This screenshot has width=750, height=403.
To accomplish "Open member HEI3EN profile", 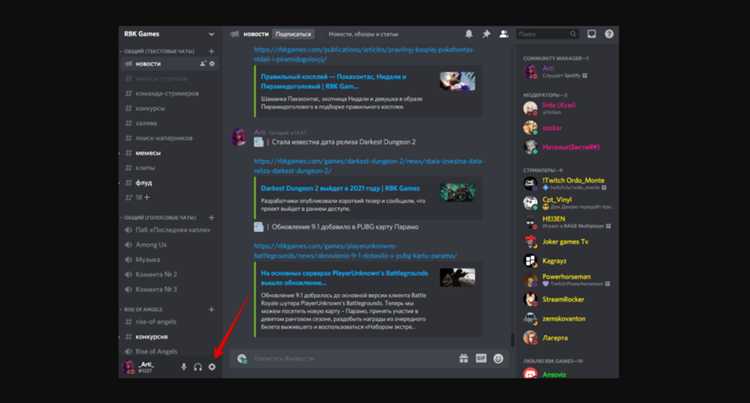I will (568, 222).
